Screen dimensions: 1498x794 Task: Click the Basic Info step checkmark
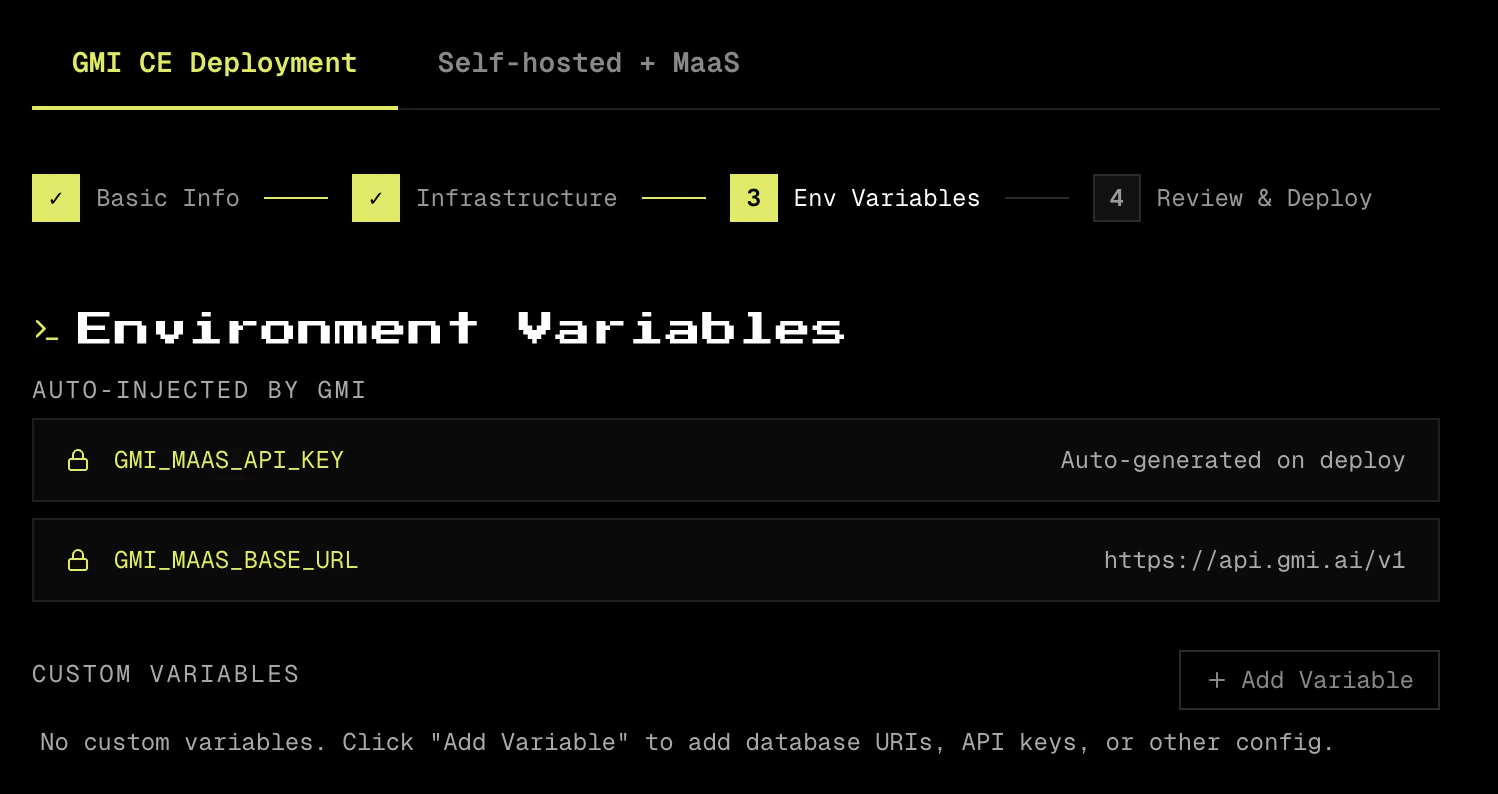coord(56,198)
